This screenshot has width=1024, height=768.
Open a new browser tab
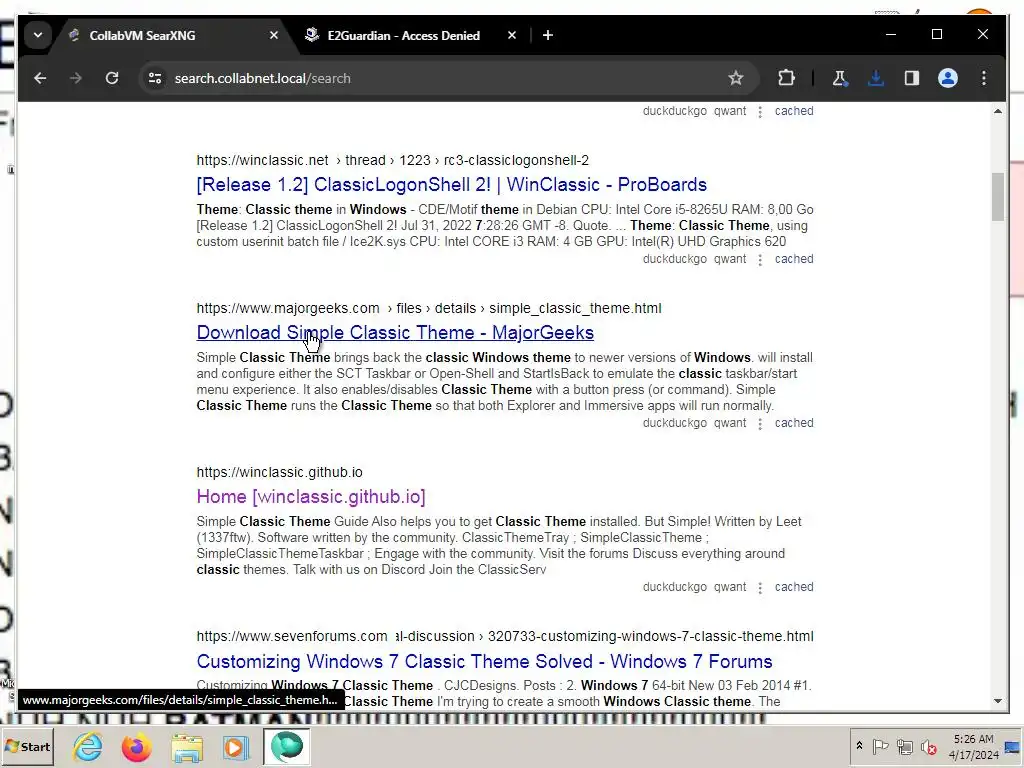[x=548, y=35]
